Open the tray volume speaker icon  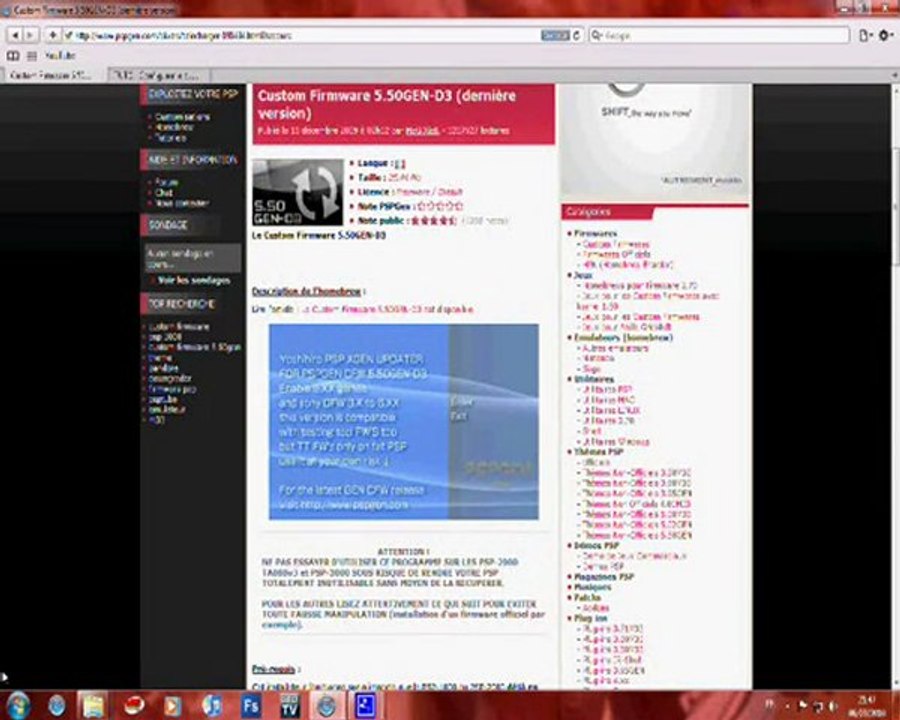pos(832,706)
